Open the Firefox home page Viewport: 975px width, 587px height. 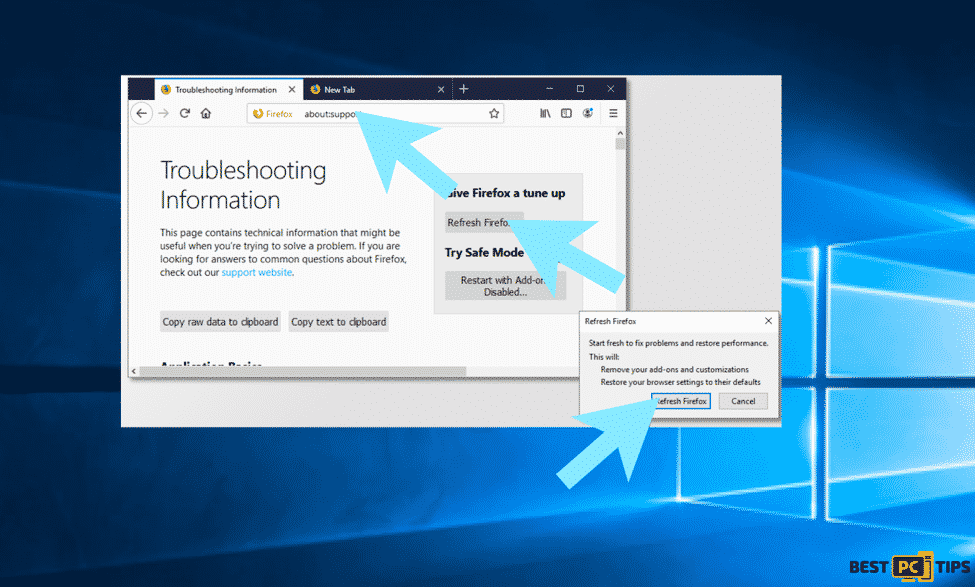(206, 113)
